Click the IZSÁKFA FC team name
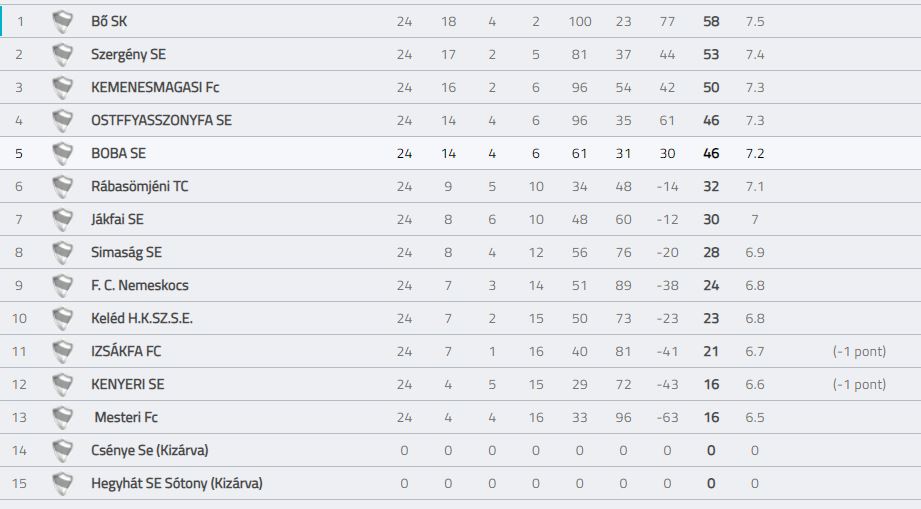This screenshot has height=509, width=921. coord(126,351)
